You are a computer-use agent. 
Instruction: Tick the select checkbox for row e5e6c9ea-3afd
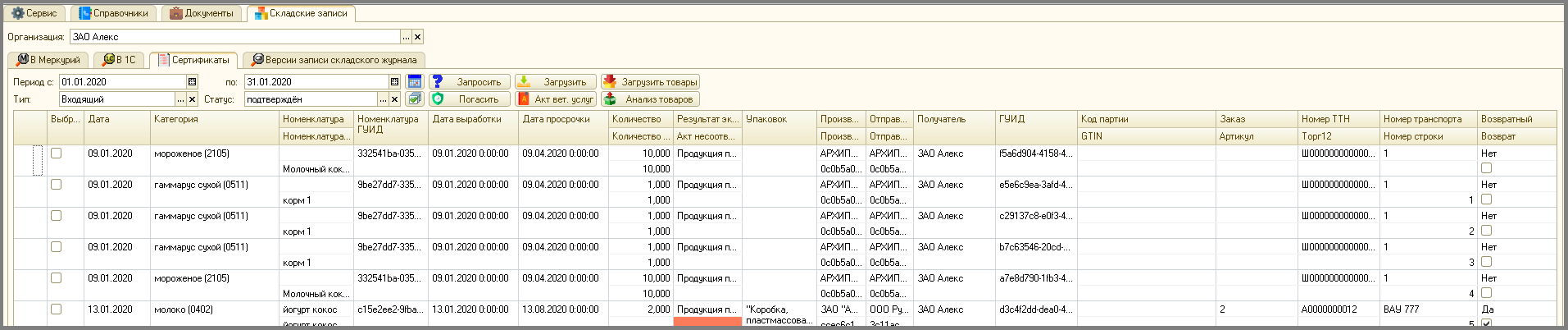pyautogui.click(x=57, y=185)
